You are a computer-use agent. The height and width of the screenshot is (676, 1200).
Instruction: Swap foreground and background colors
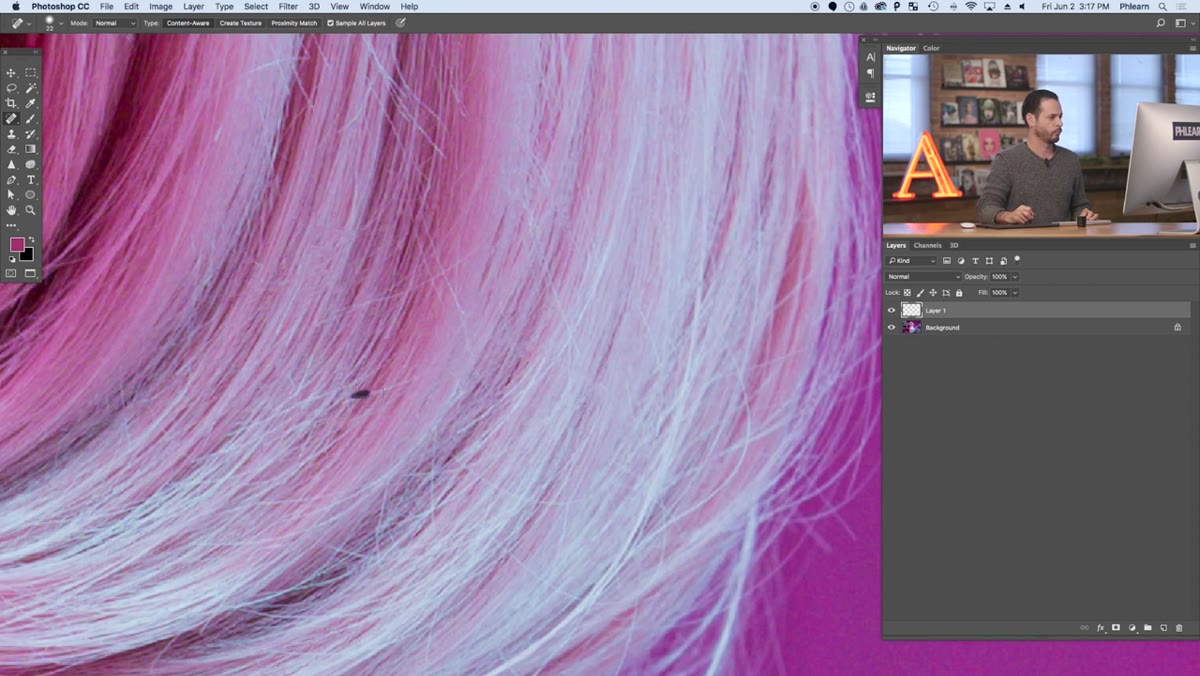coord(31,239)
